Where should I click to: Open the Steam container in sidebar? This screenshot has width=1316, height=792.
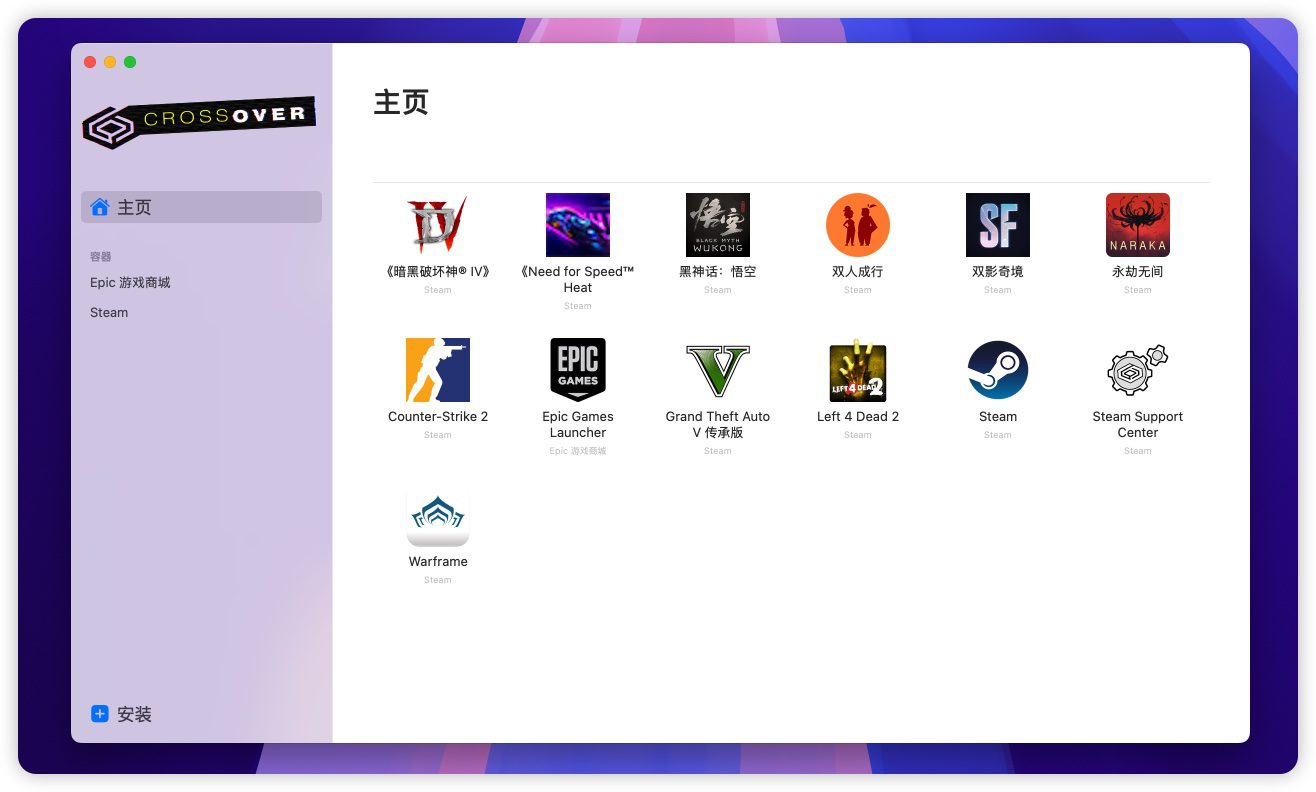coord(109,313)
